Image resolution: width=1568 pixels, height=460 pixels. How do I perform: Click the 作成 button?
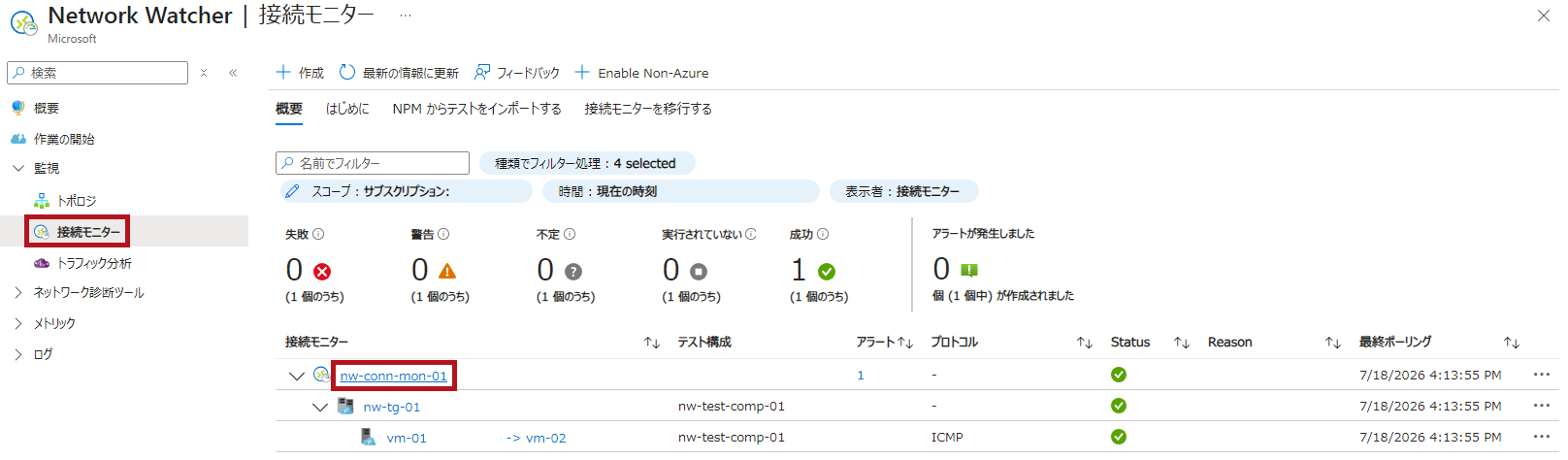(300, 73)
